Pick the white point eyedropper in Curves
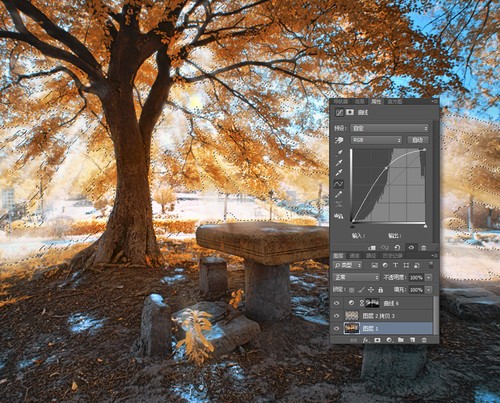The height and width of the screenshot is (403, 500). pos(339,172)
